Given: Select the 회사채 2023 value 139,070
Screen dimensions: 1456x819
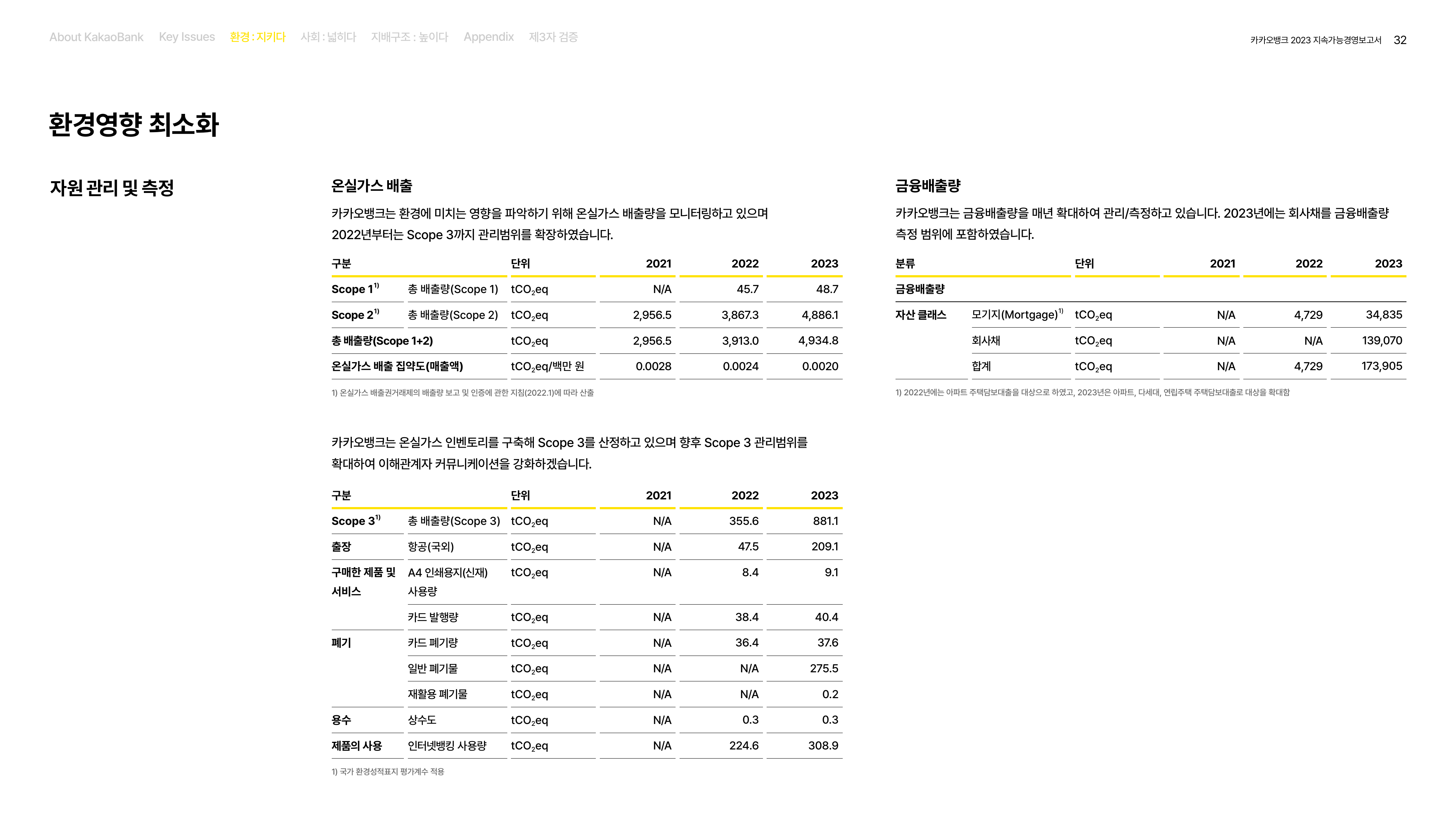Looking at the screenshot, I should (1382, 341).
